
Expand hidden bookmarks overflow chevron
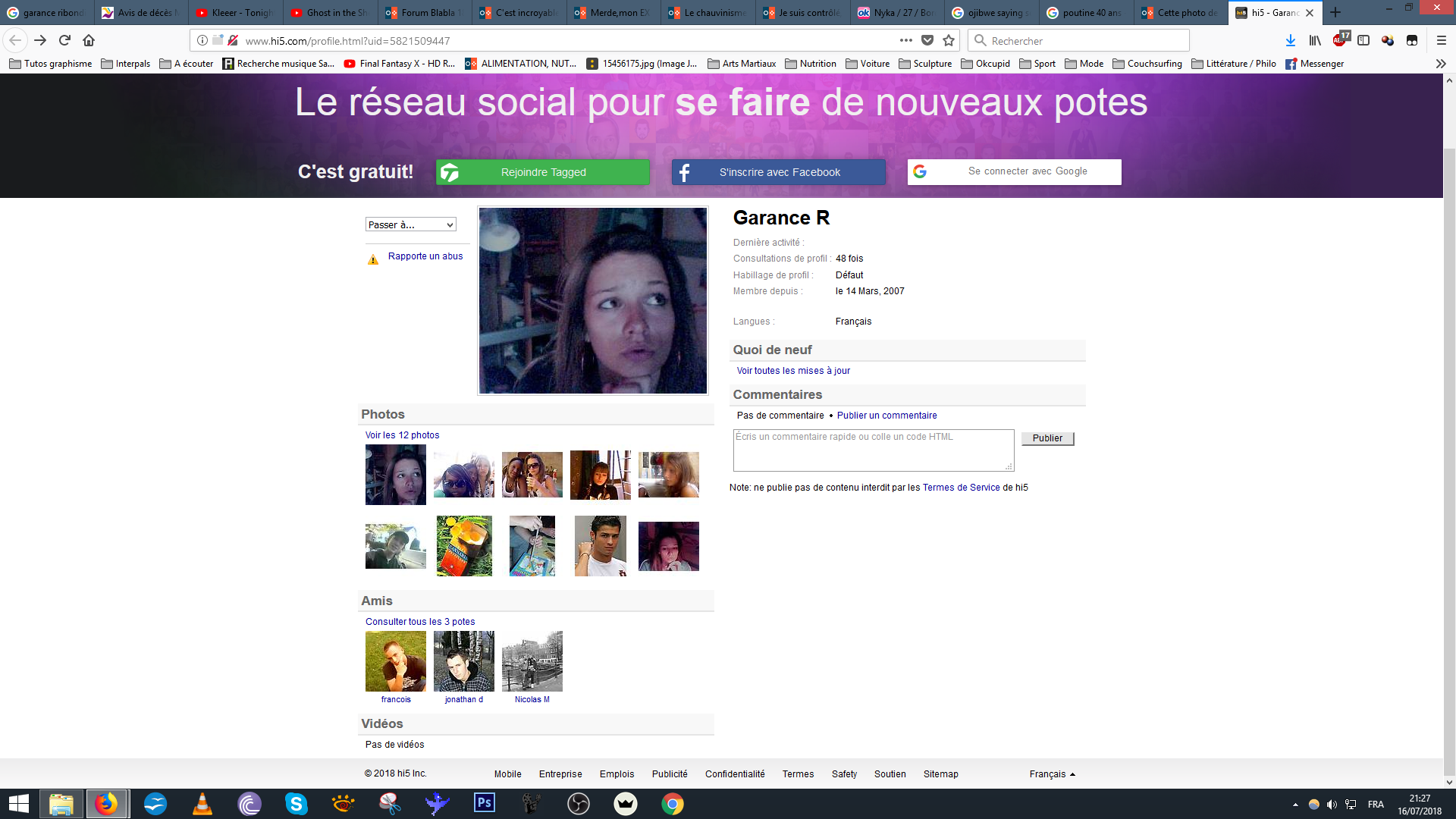tap(1441, 64)
